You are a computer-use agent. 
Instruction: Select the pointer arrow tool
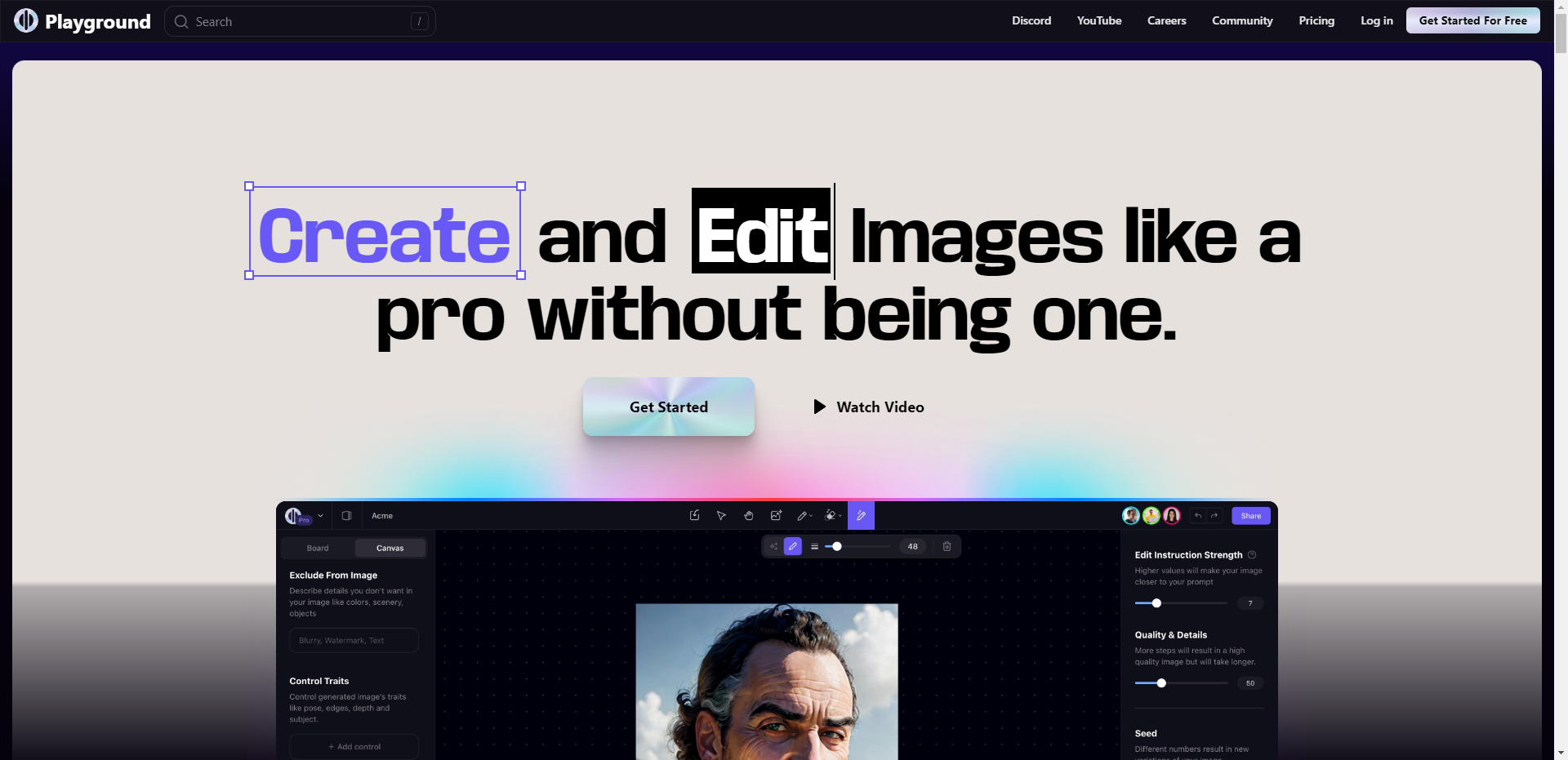(x=721, y=515)
